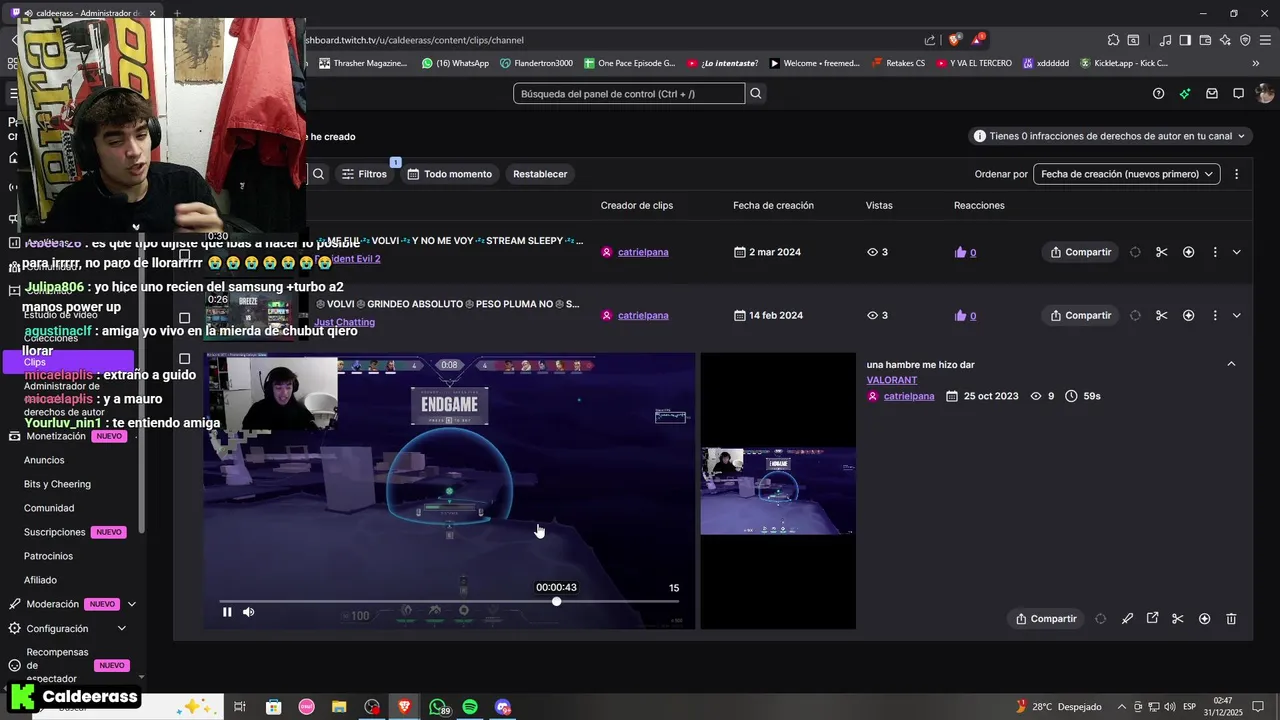1280x720 pixels.
Task: Pause the clip video playback
Action: 227,612
